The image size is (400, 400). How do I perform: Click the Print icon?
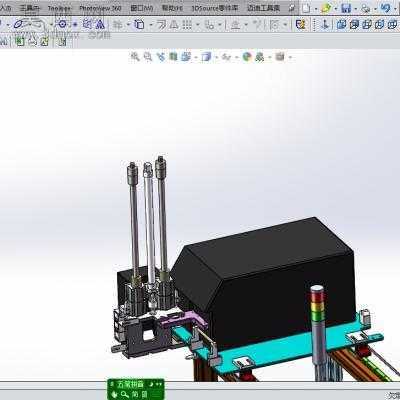pos(366,8)
